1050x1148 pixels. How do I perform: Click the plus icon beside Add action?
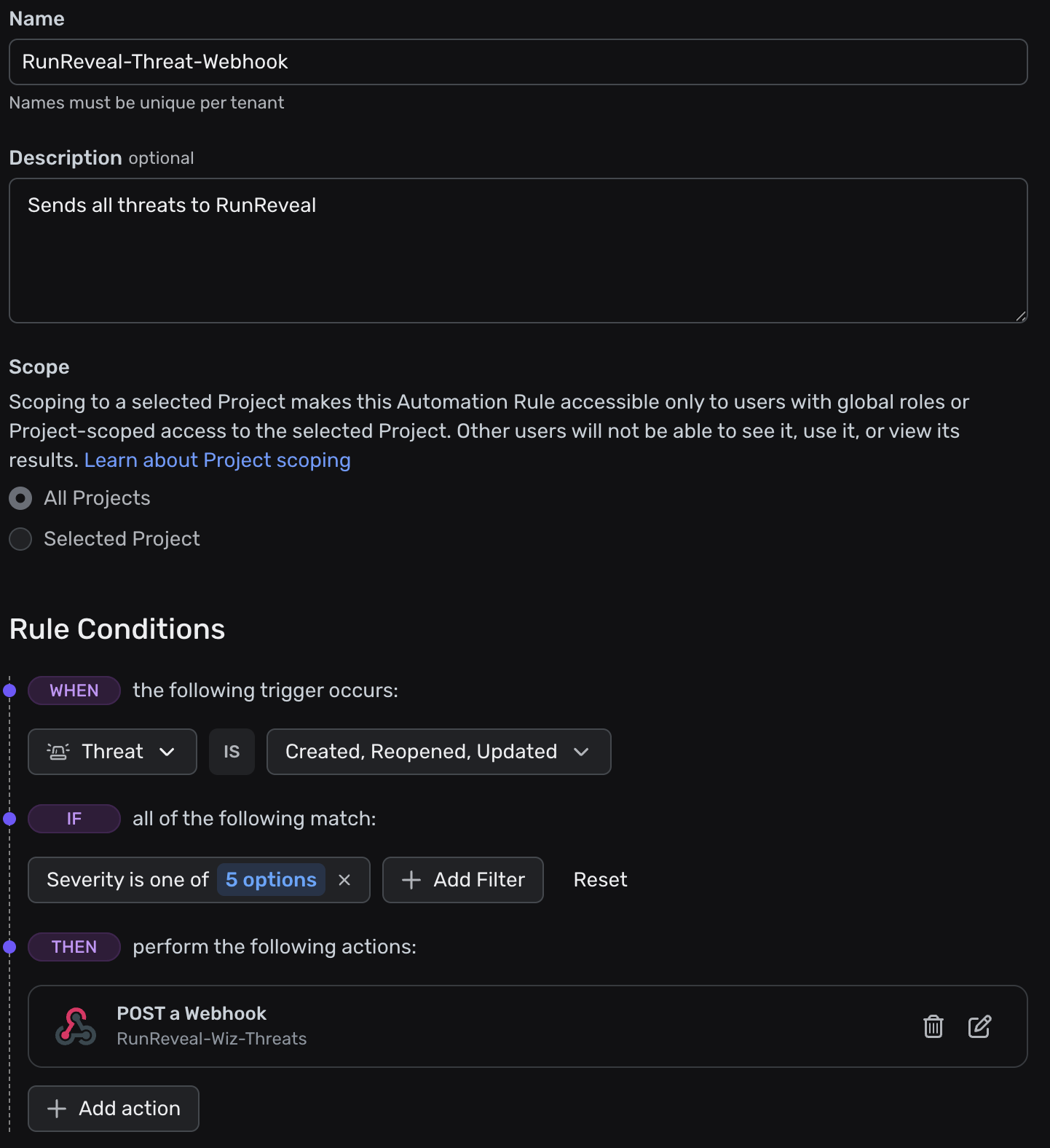(x=55, y=1108)
